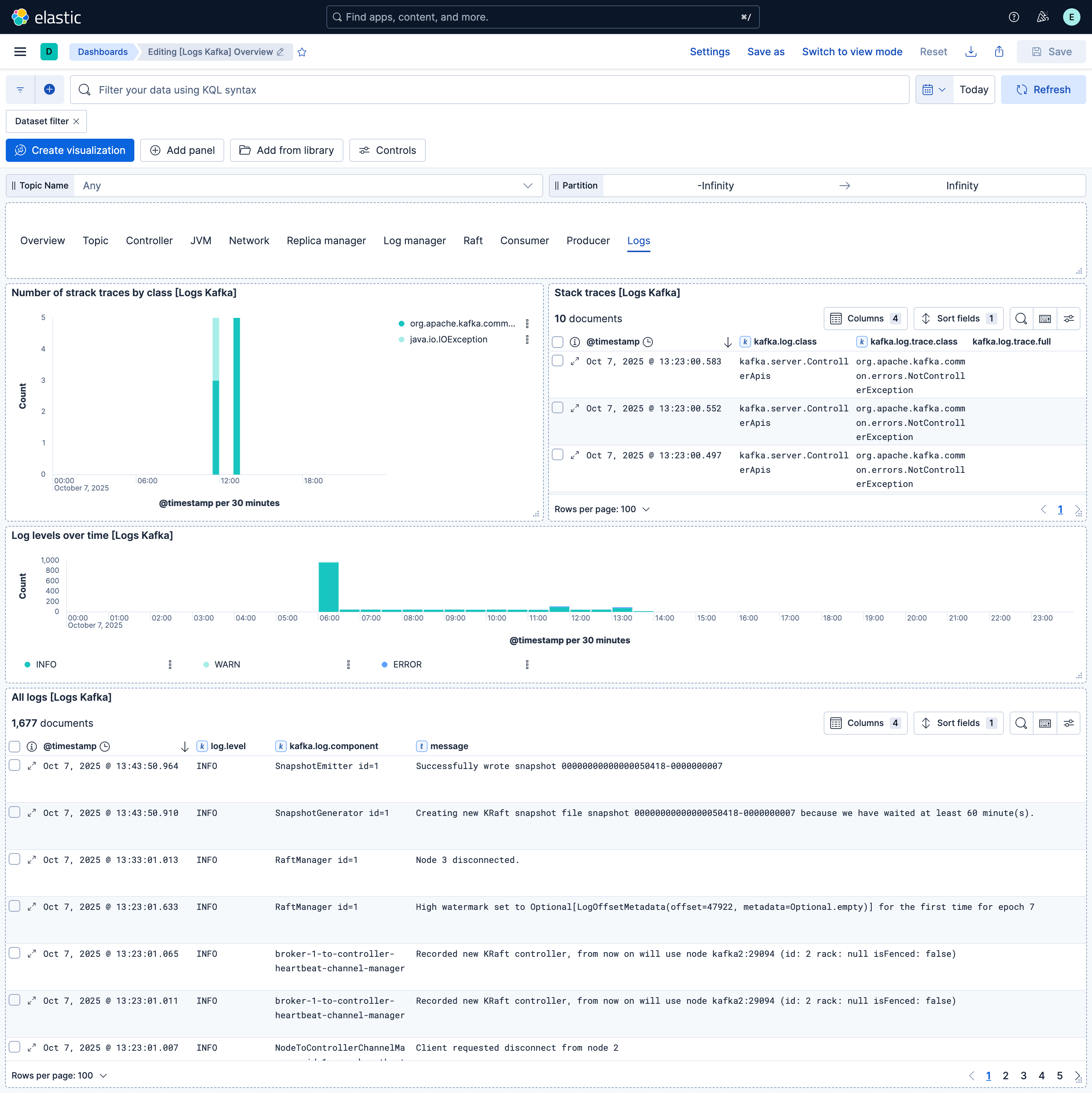Download the dashboard using the download icon
This screenshot has width=1092, height=1093.
click(x=971, y=52)
